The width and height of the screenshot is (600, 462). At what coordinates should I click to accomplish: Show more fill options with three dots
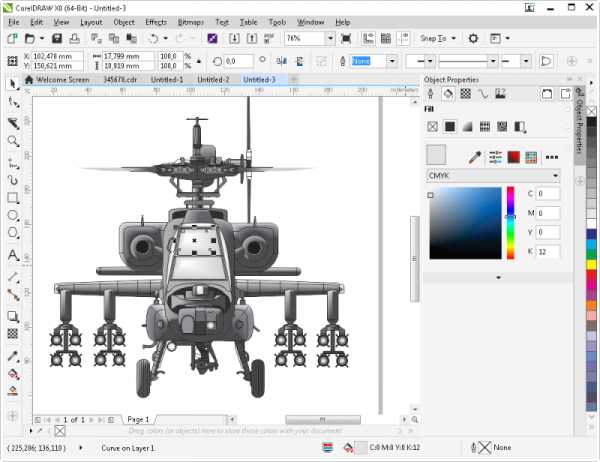point(551,157)
